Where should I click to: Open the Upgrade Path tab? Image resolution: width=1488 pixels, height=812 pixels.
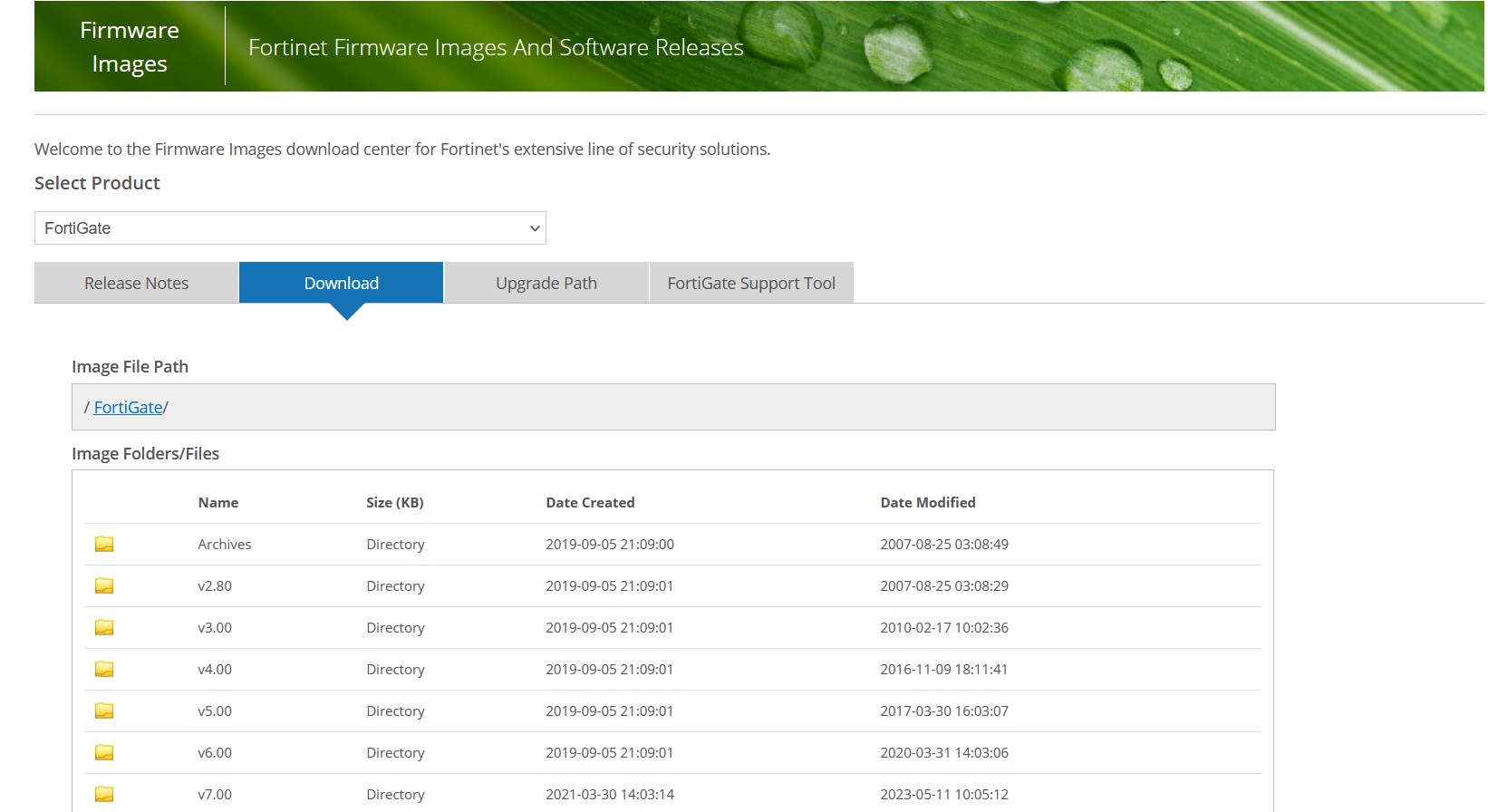tap(546, 283)
